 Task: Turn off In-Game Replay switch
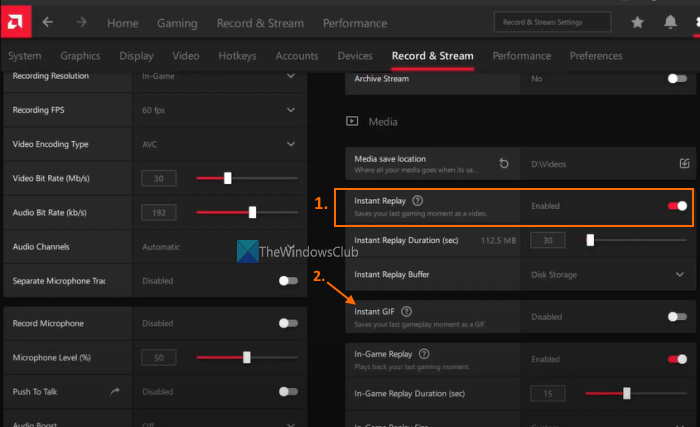pyautogui.click(x=677, y=359)
